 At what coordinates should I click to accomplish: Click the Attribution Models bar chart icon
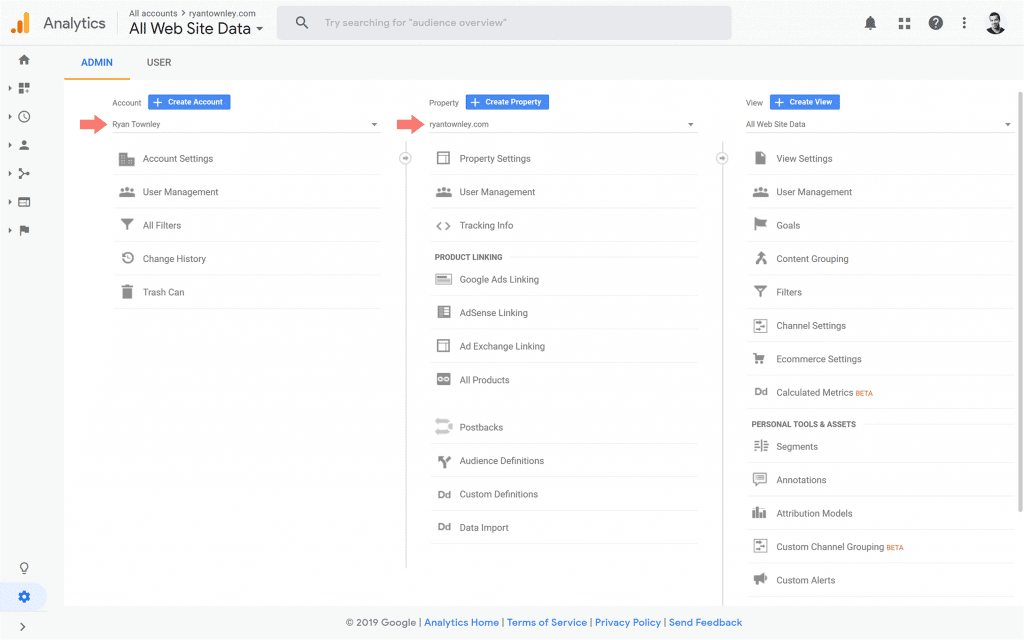click(x=760, y=513)
